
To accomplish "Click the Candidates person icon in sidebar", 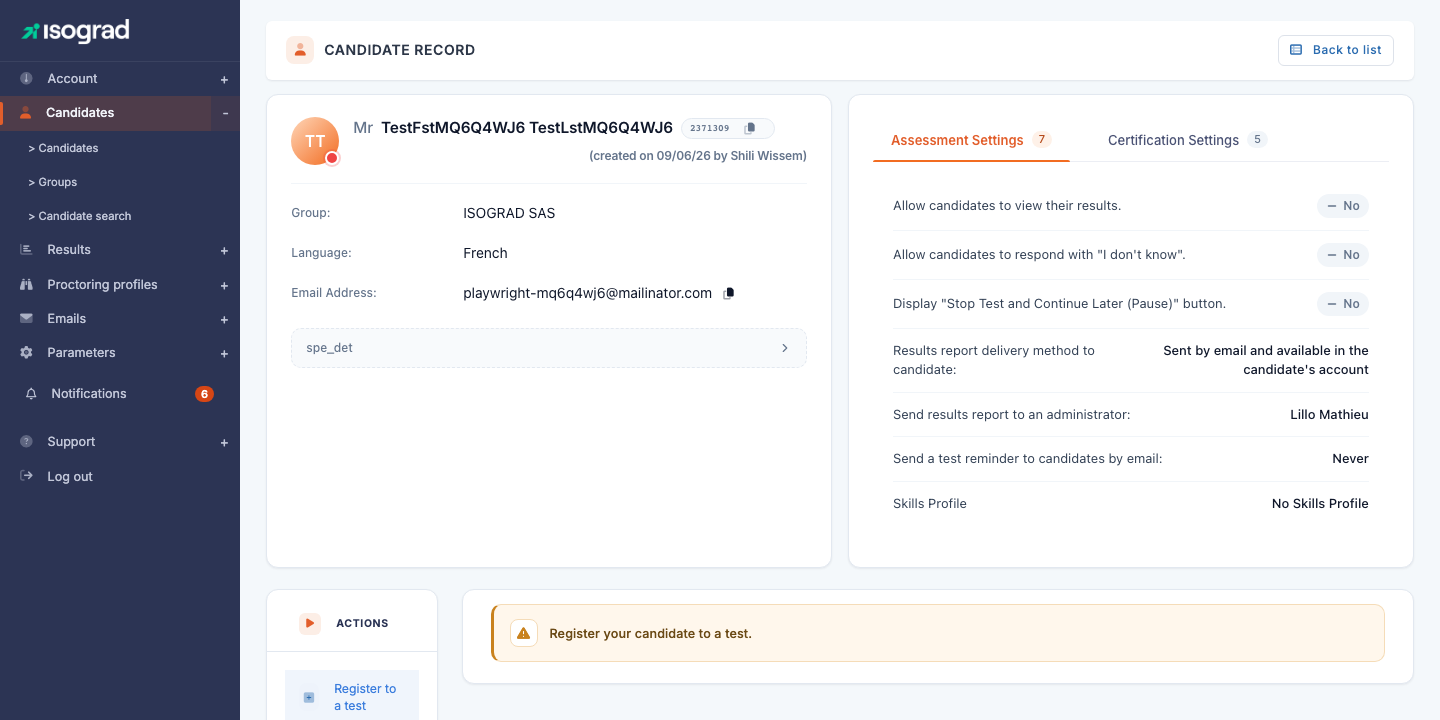I will point(26,113).
